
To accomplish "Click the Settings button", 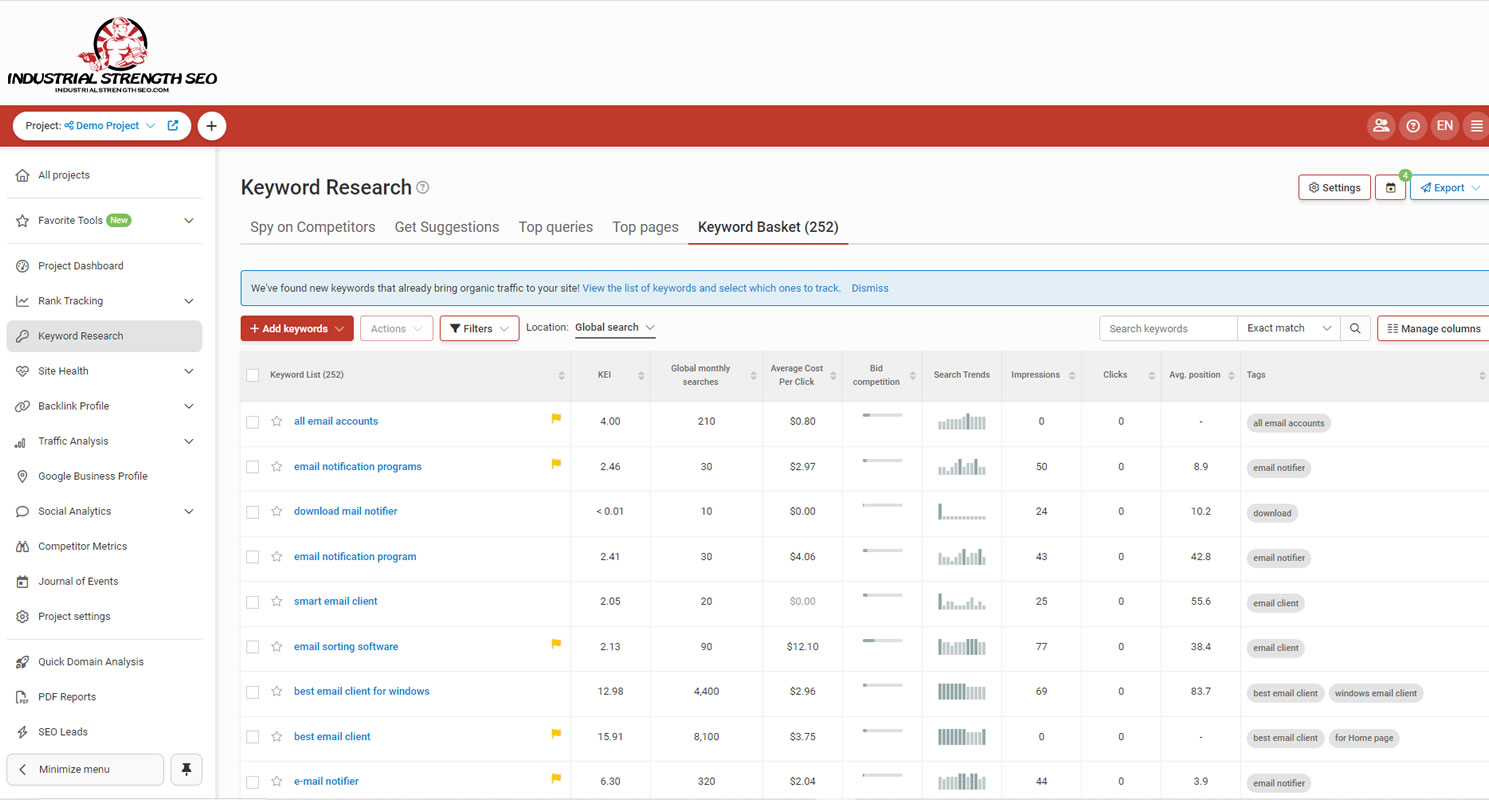I will tap(1335, 188).
